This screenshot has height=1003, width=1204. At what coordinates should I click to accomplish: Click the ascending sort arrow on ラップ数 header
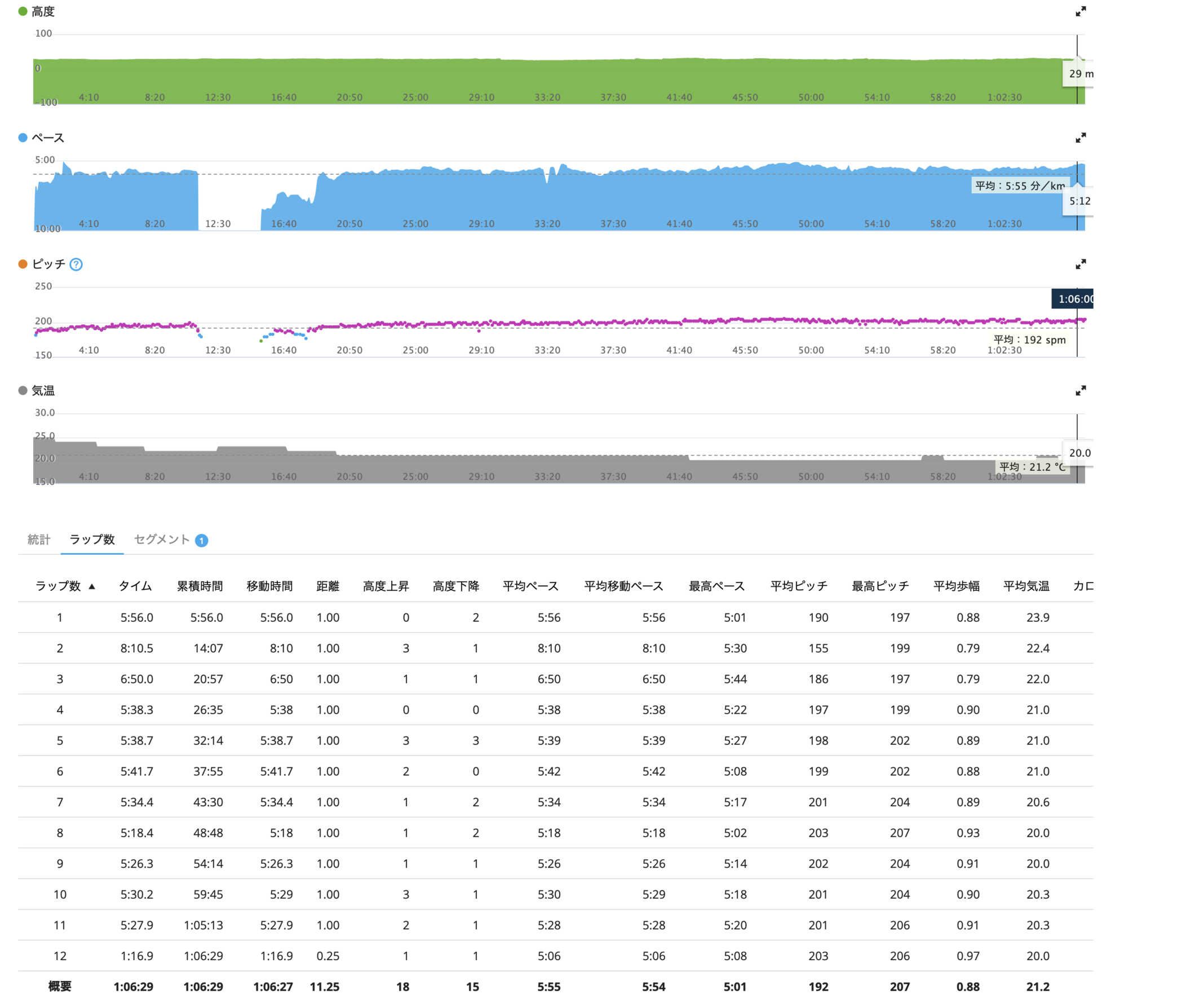pyautogui.click(x=92, y=586)
